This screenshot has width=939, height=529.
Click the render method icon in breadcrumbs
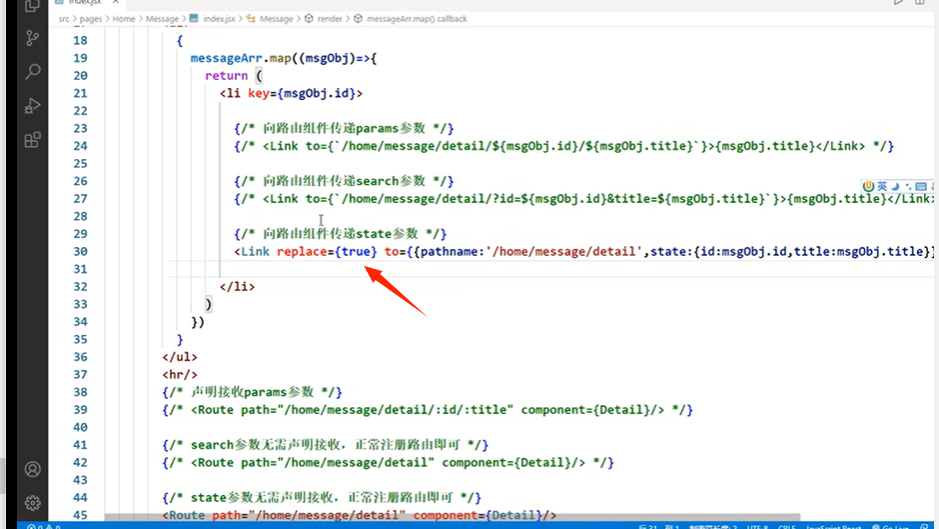(309, 19)
